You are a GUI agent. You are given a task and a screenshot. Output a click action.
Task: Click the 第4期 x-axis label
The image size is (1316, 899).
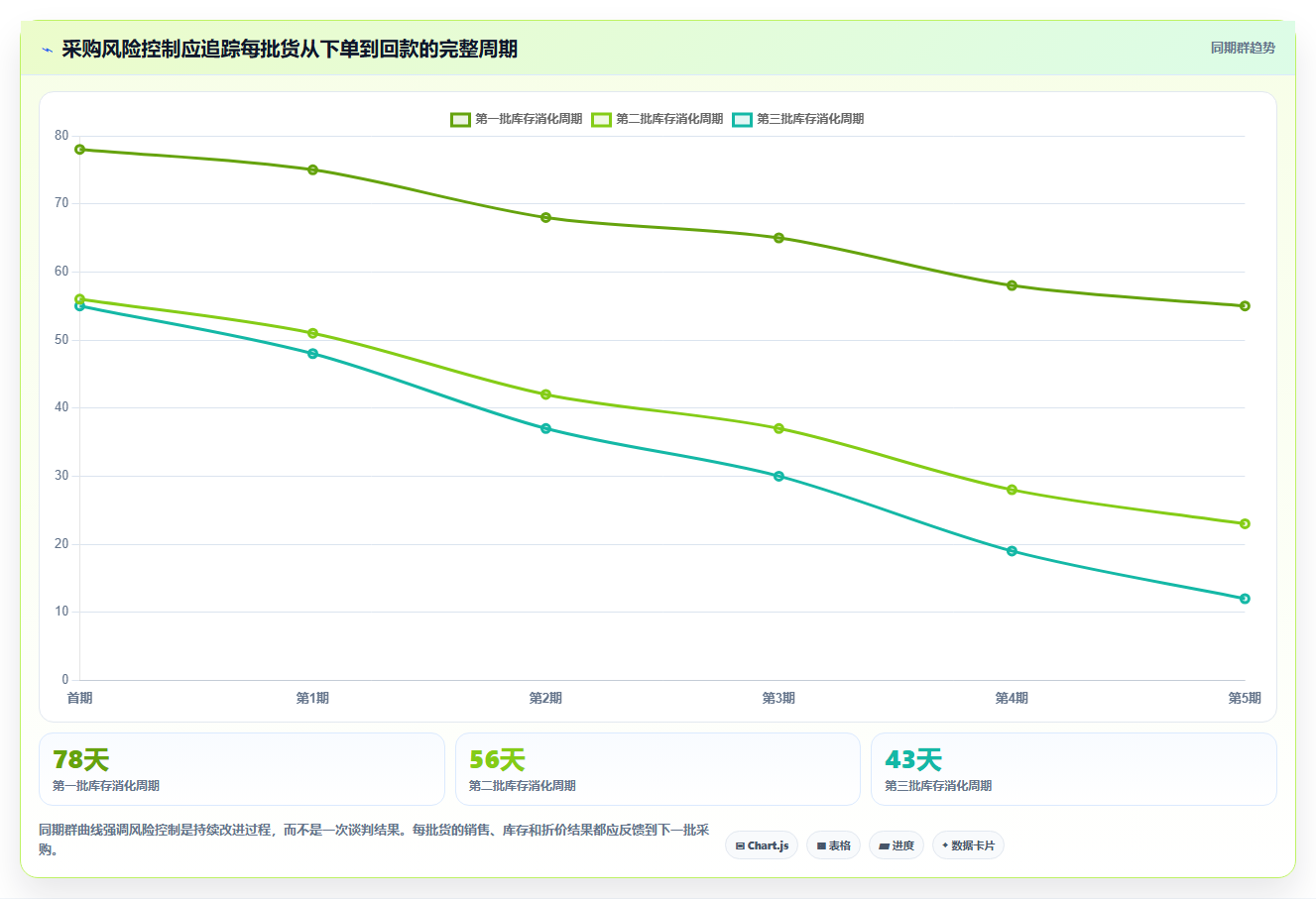(x=1012, y=699)
